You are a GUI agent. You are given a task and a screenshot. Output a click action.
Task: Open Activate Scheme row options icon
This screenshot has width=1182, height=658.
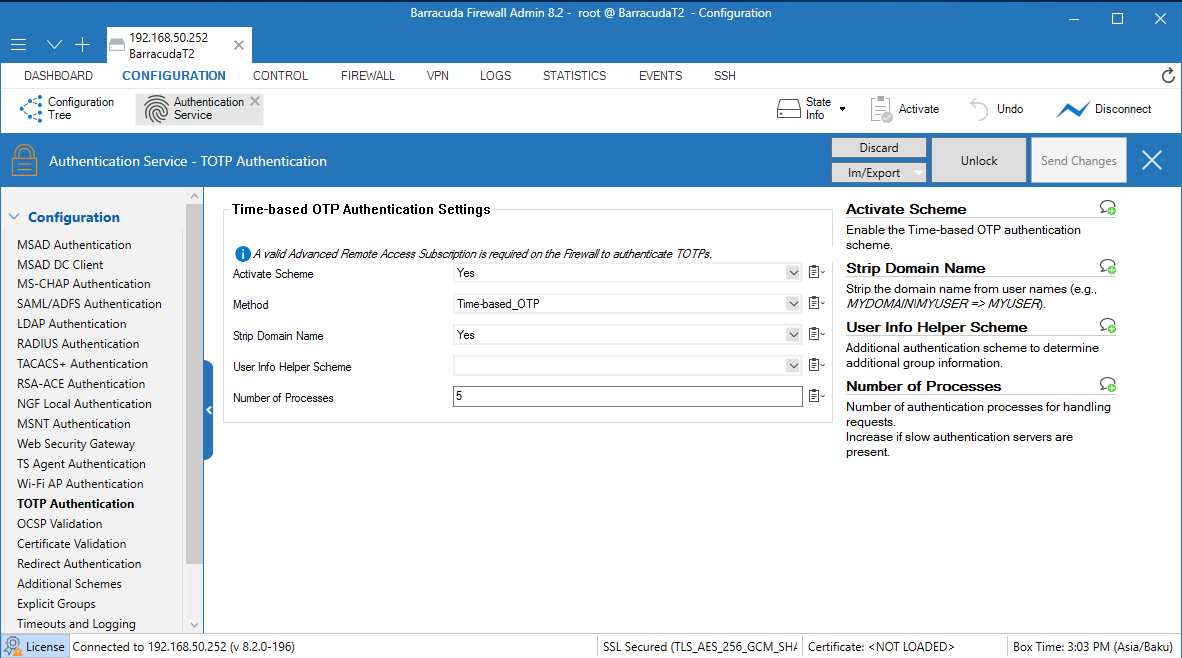[816, 272]
